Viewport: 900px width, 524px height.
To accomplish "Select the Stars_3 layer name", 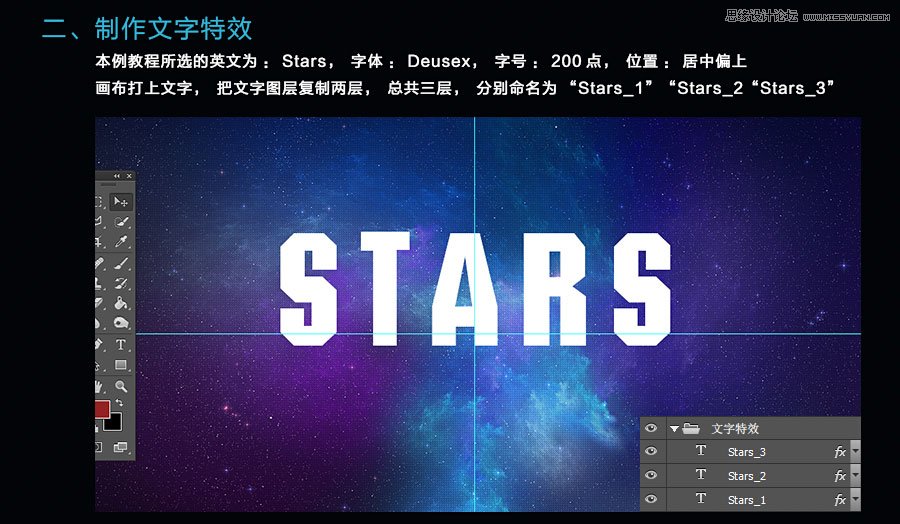I will [x=747, y=452].
